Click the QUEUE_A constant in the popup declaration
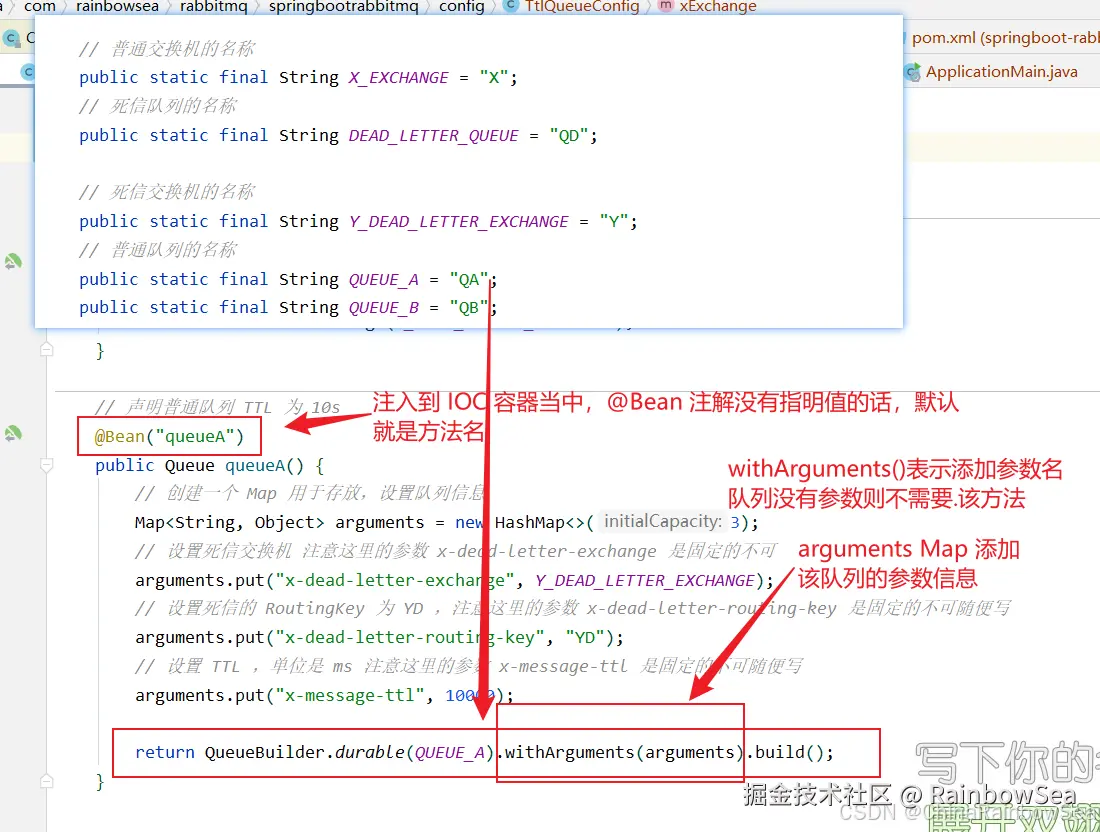 click(x=384, y=280)
